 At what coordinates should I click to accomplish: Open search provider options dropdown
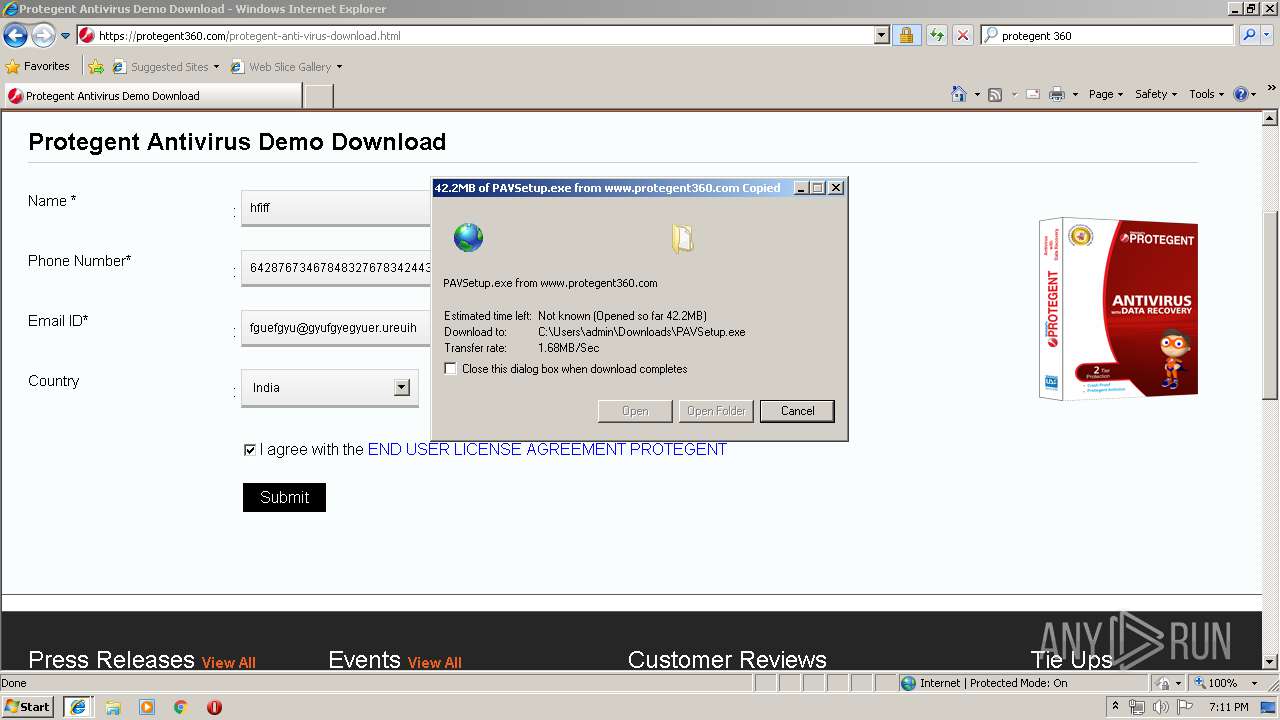tap(1268, 36)
